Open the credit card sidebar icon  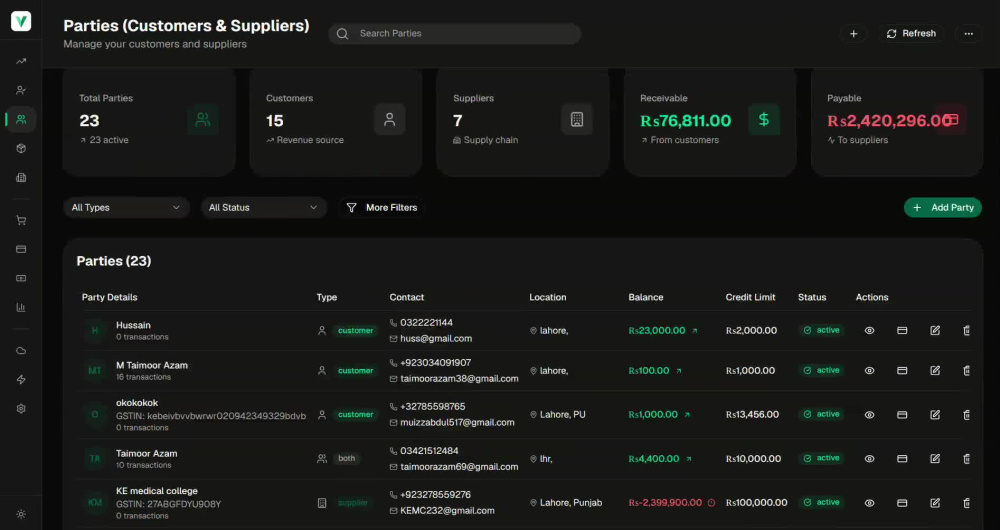(x=21, y=249)
